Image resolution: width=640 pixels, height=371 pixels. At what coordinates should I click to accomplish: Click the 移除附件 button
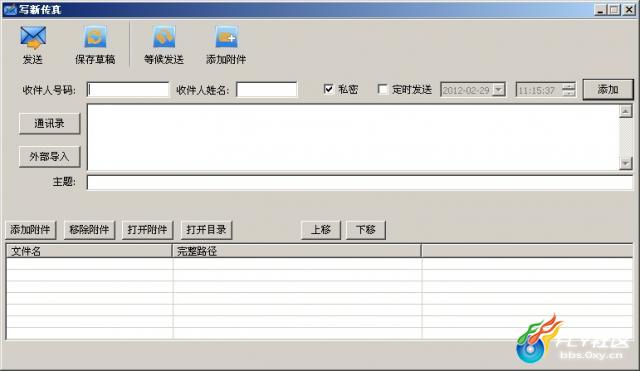[x=89, y=230]
